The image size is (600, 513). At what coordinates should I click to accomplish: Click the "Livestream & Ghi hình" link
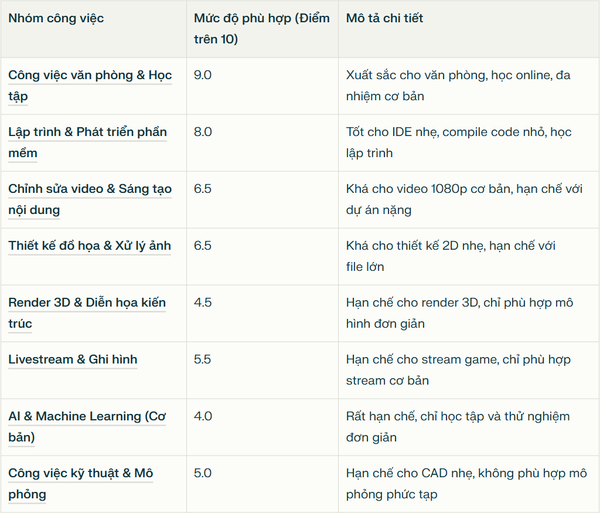coord(73,359)
